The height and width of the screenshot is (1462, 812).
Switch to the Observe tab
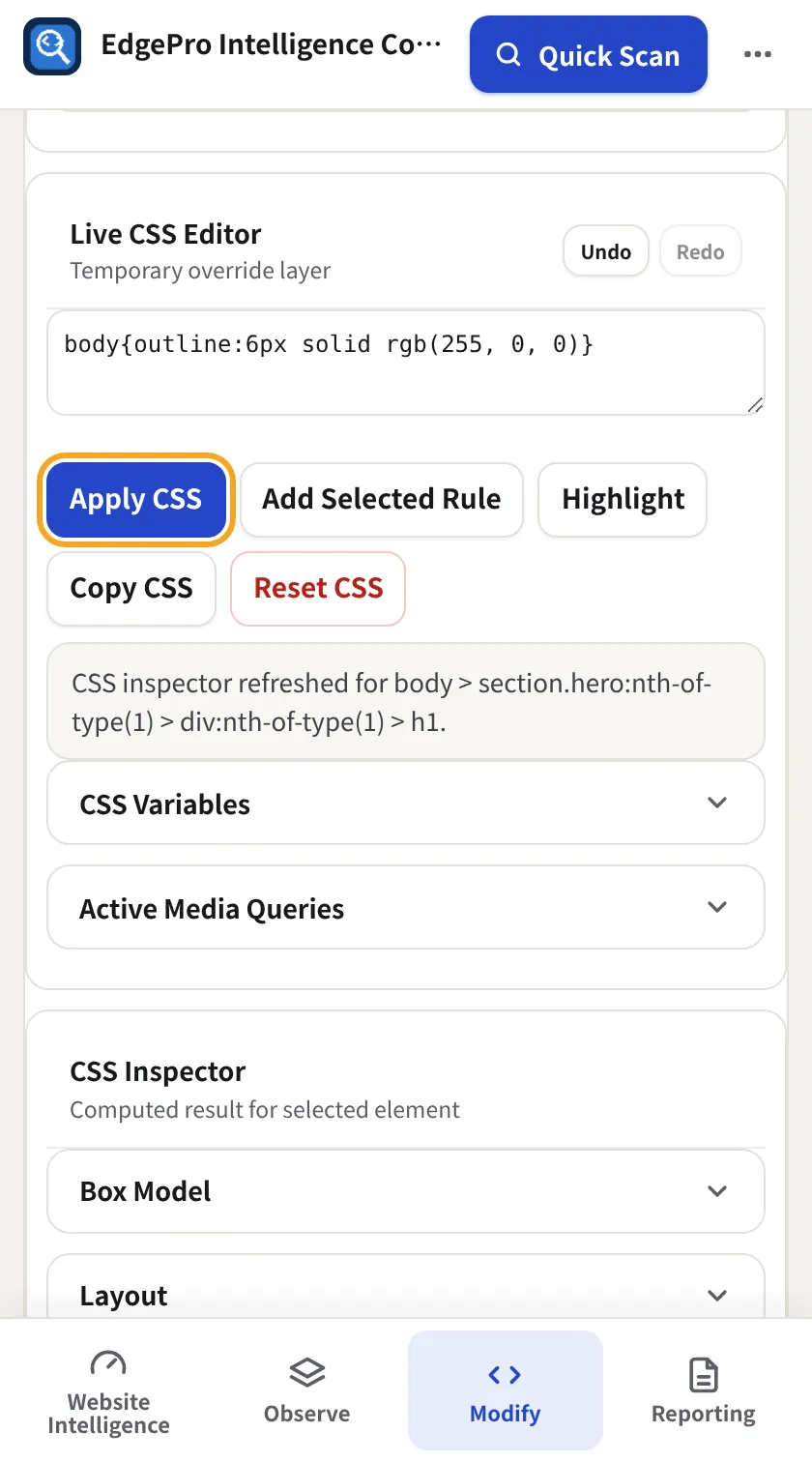click(307, 1390)
